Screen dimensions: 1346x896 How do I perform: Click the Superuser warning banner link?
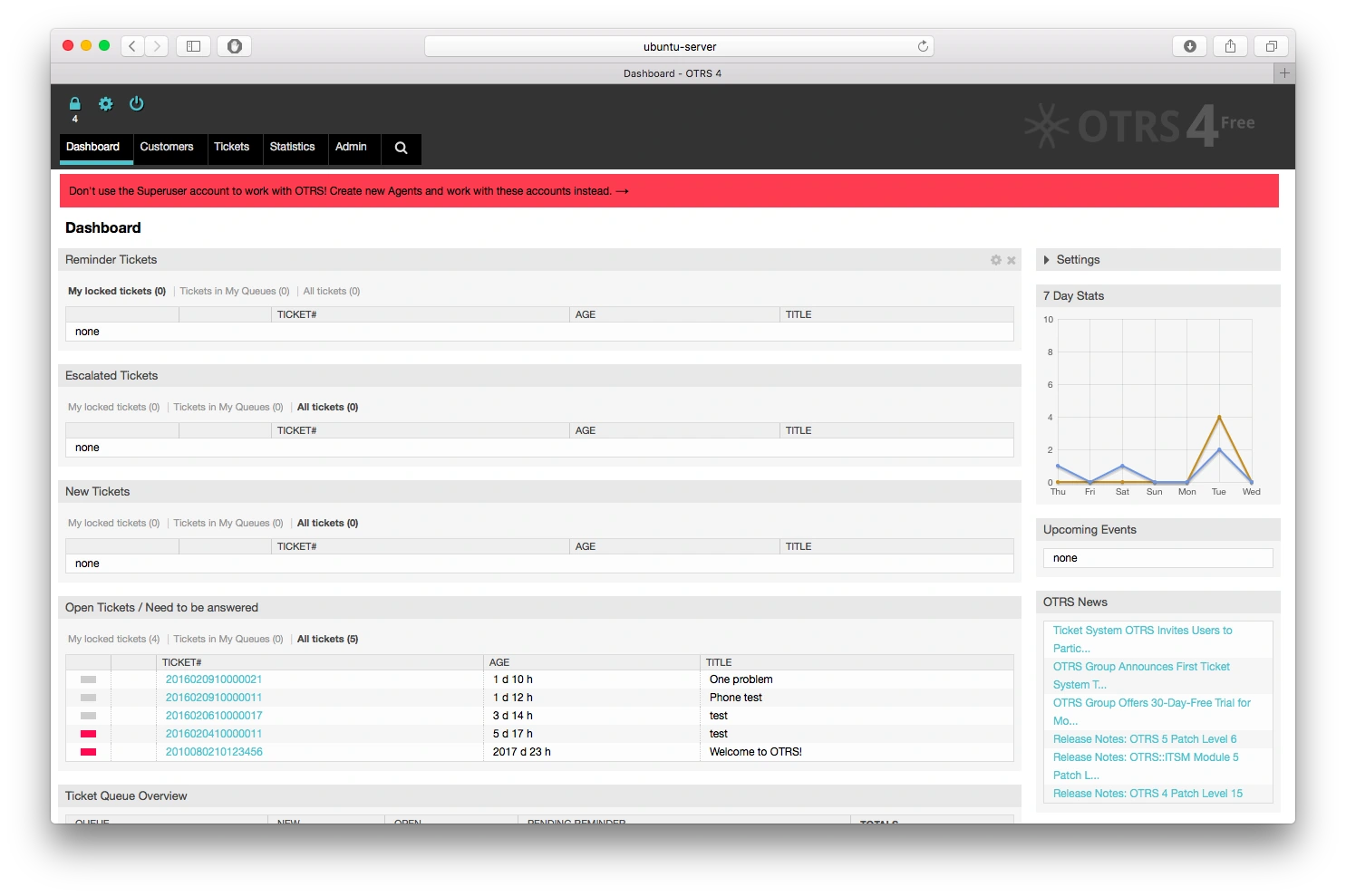[349, 191]
